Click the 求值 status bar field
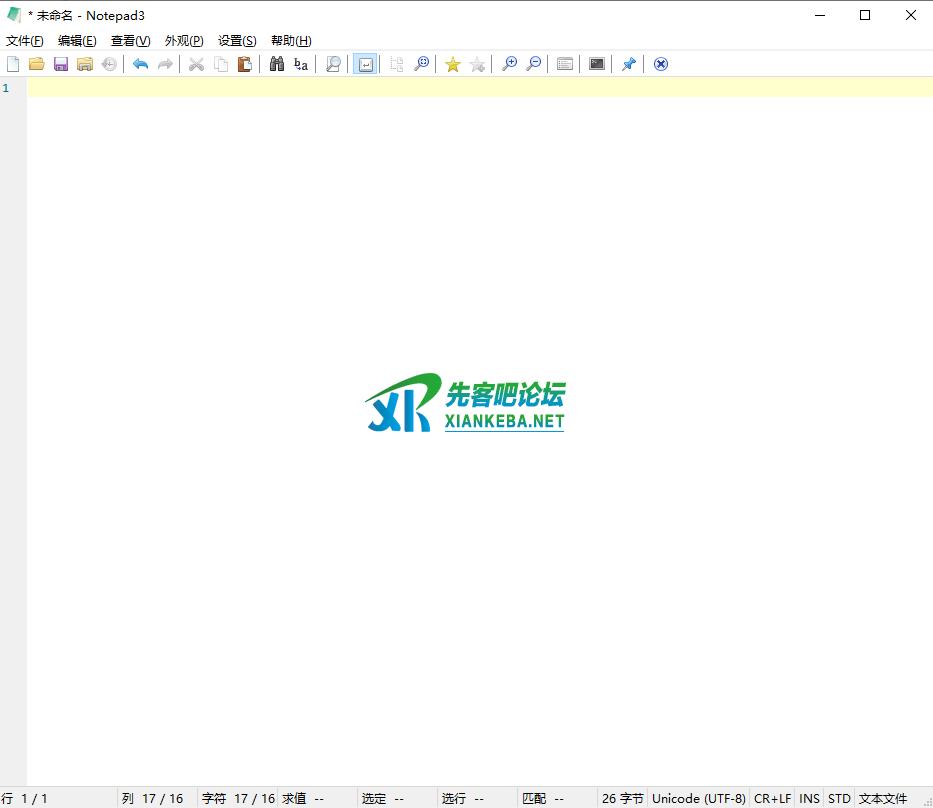The height and width of the screenshot is (808, 933). tap(317, 798)
